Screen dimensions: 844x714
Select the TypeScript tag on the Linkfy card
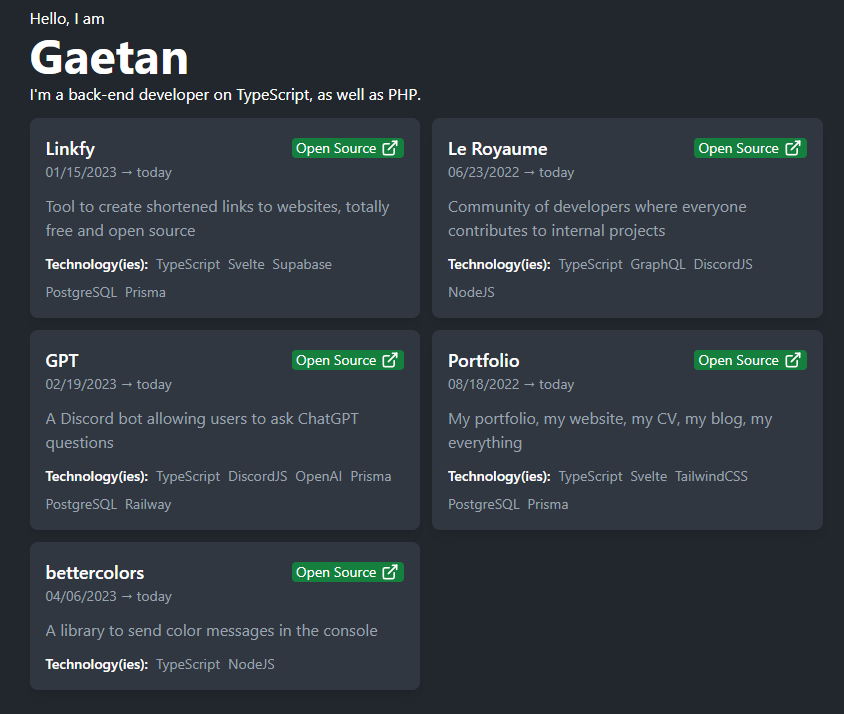tap(187, 263)
